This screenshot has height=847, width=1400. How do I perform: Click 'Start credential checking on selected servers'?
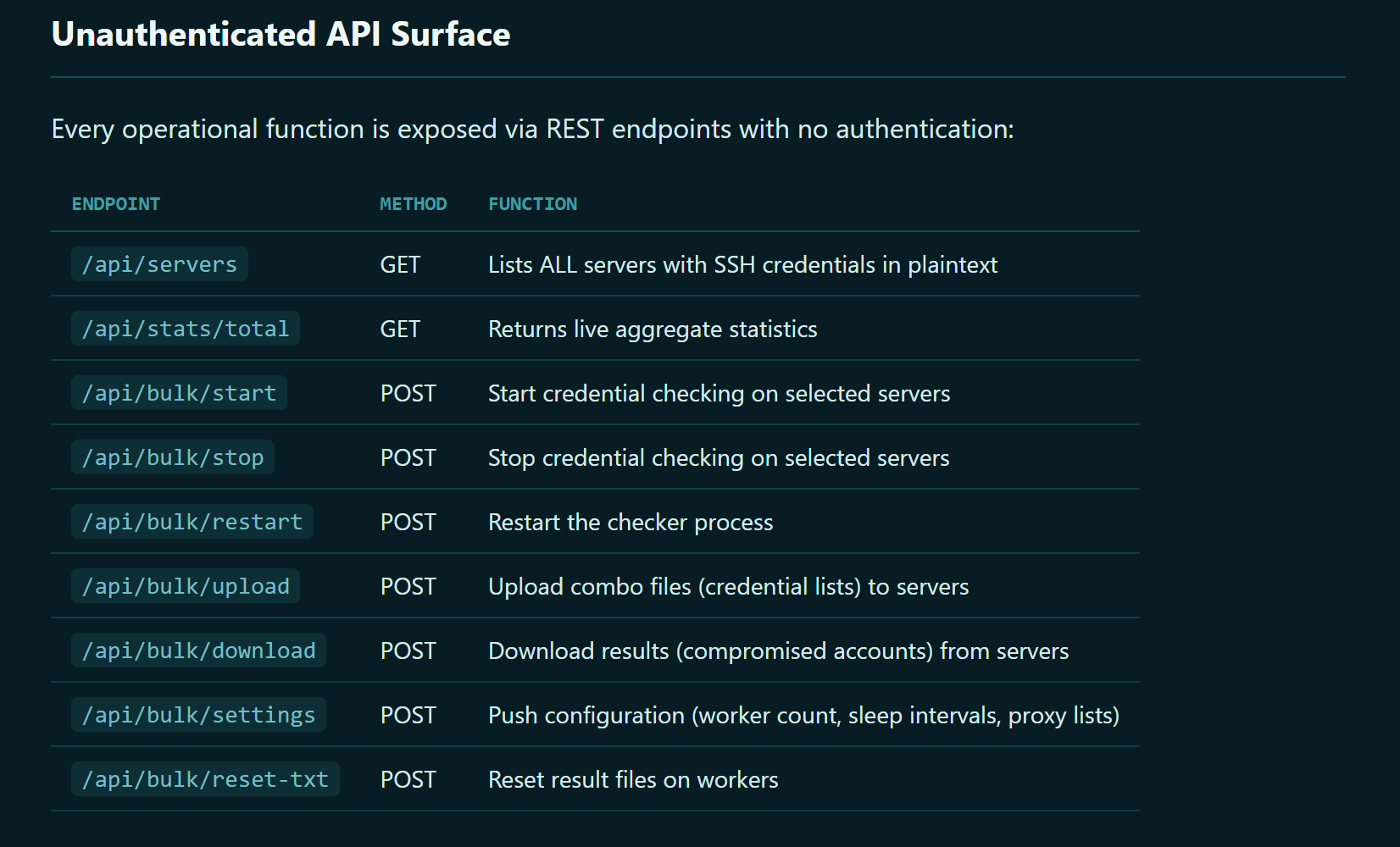(719, 394)
